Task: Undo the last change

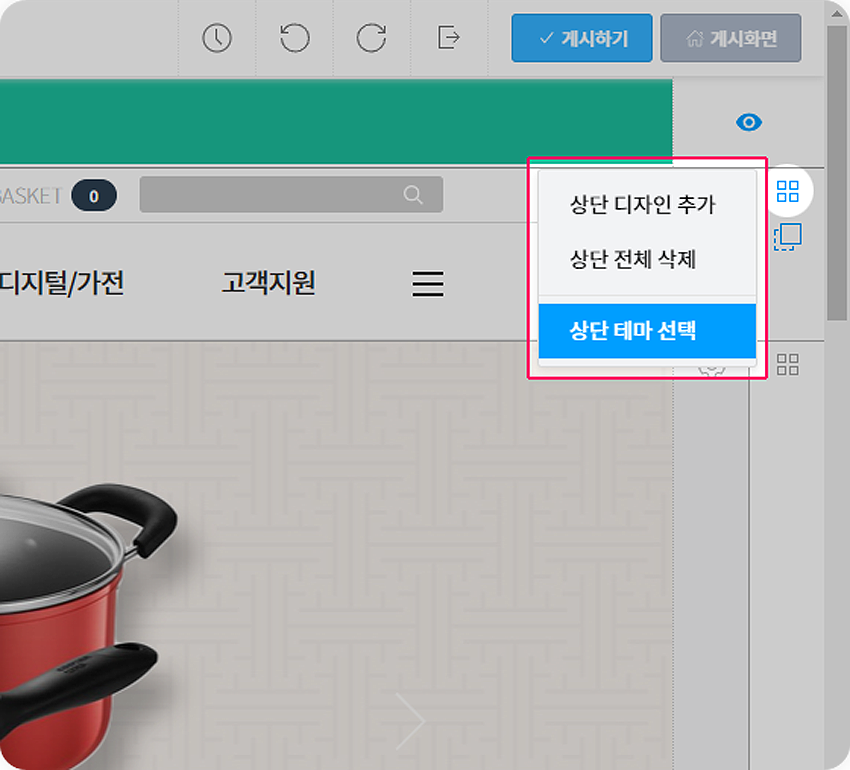Action: [x=293, y=38]
